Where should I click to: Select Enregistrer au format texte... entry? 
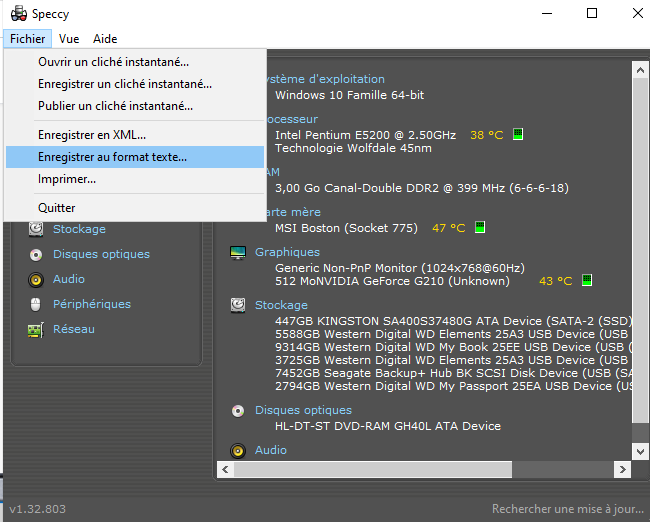135,157
